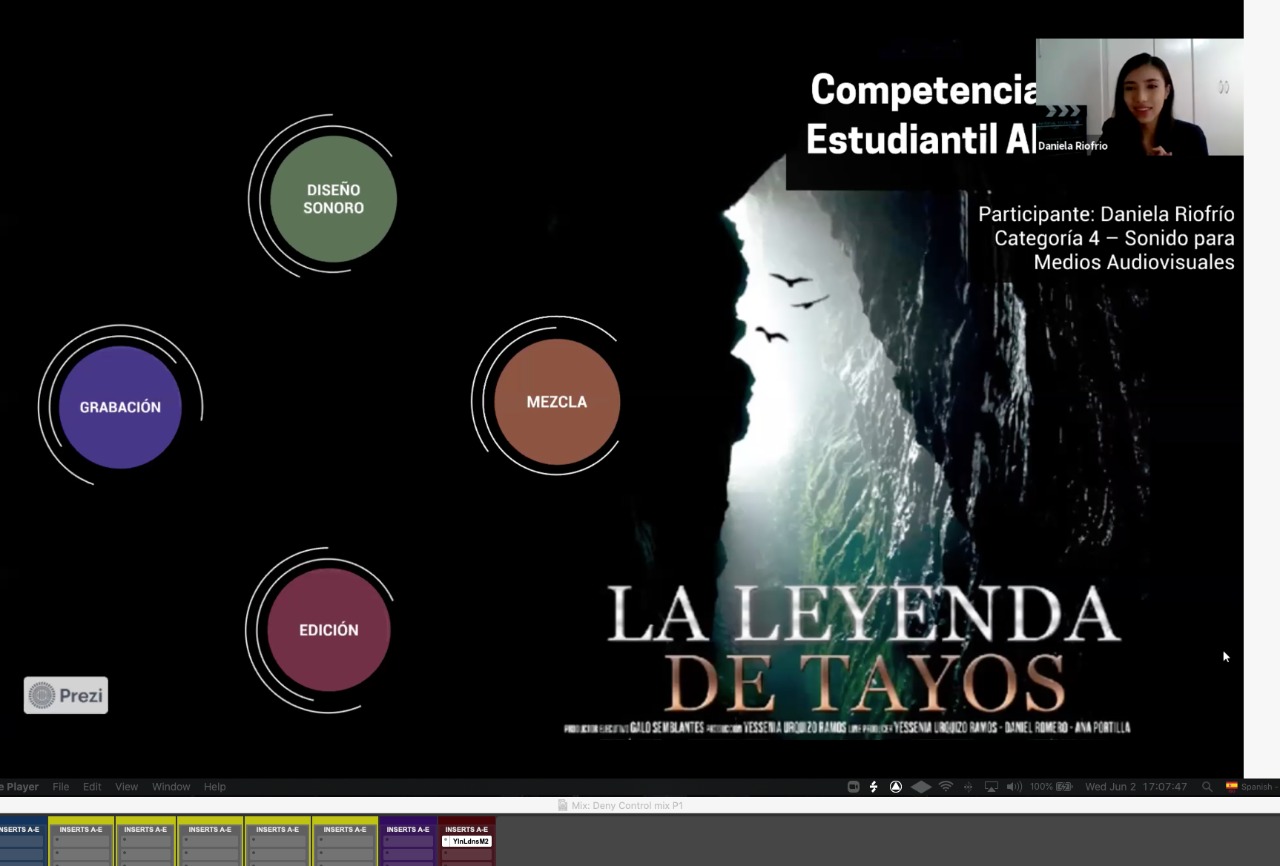Click the battery status icon
The height and width of the screenshot is (866, 1280).
pos(1064,787)
